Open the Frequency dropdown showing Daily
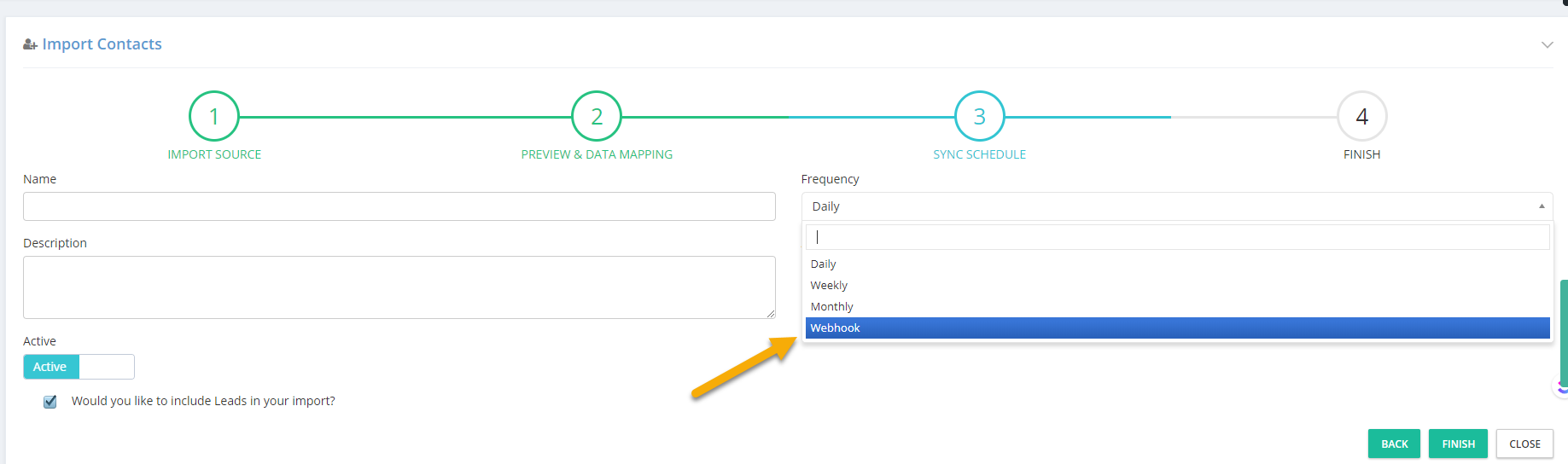1568x464 pixels. (1177, 206)
